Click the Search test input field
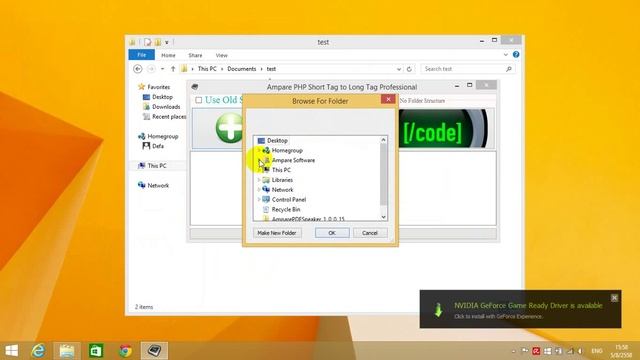Viewport: 640px width, 360px height. pos(463,69)
